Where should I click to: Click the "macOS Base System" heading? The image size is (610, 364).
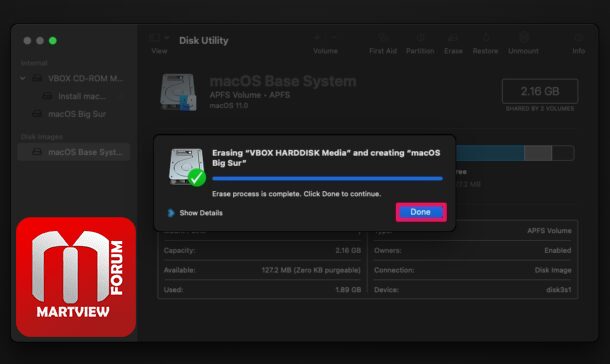click(x=283, y=81)
